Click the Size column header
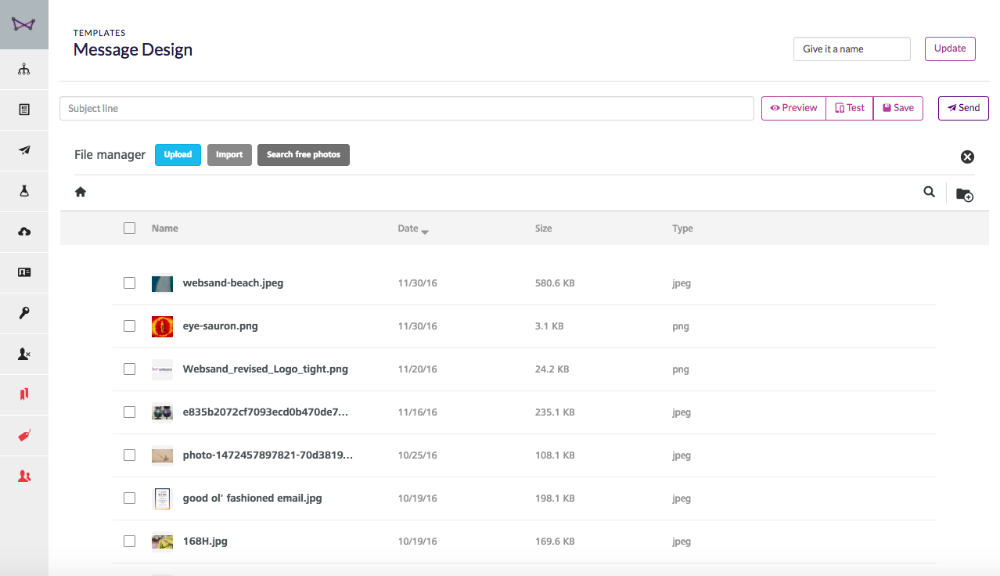 click(x=543, y=228)
